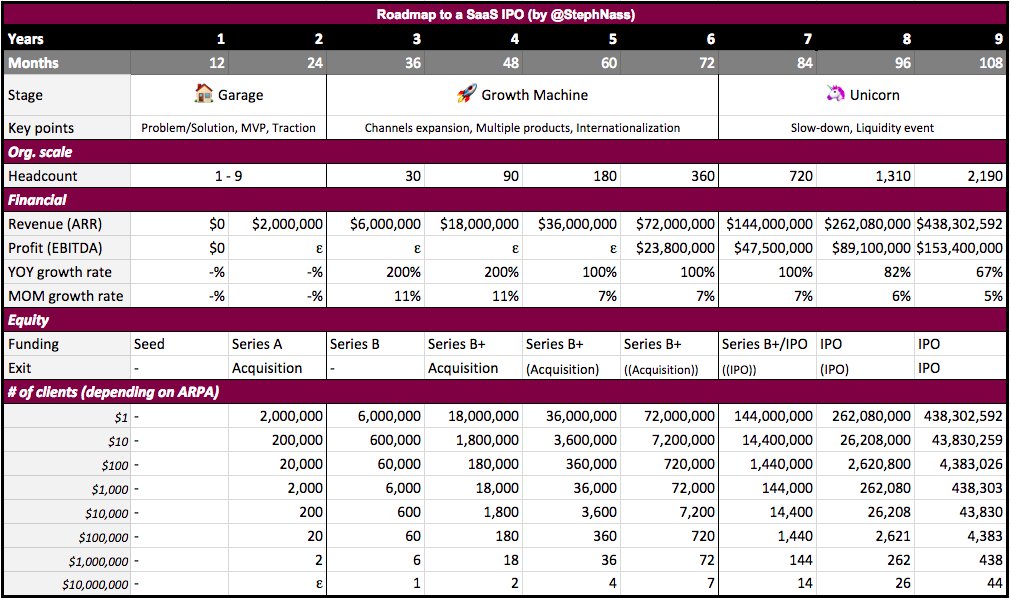
Task: Select the Profit (EBITDA) row label
Action: tap(67, 248)
